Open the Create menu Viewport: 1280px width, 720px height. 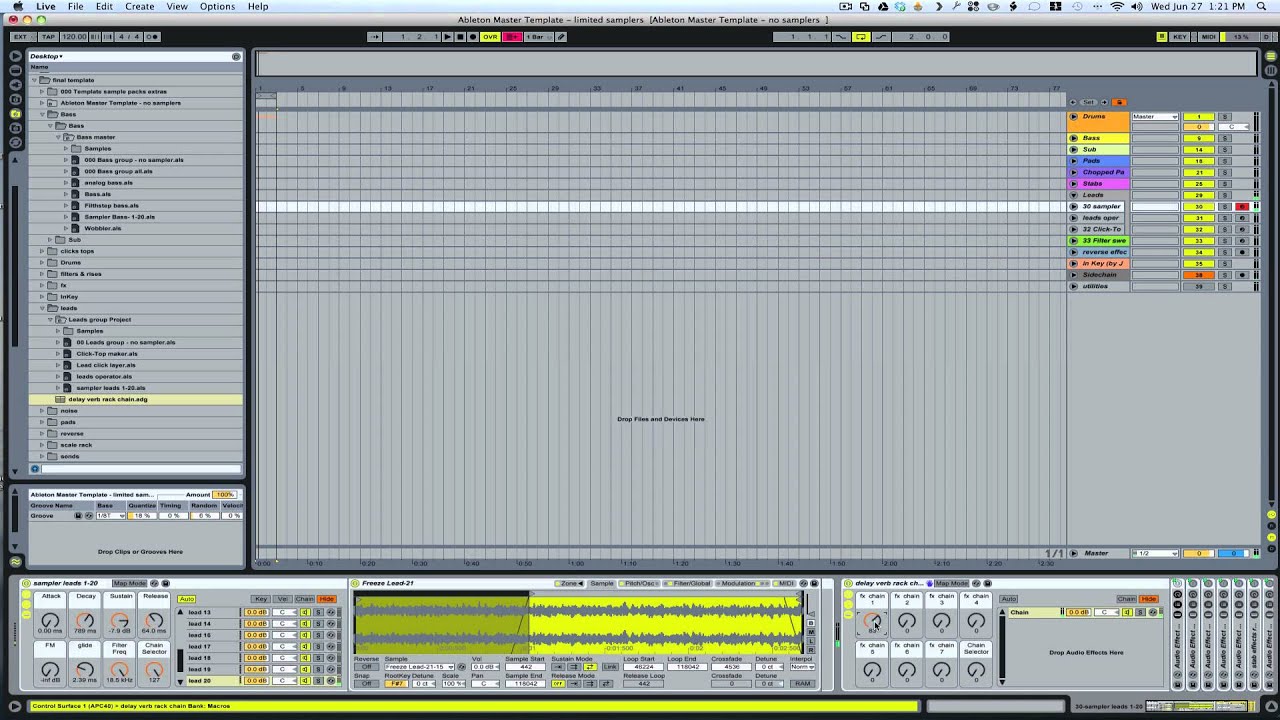(x=139, y=7)
